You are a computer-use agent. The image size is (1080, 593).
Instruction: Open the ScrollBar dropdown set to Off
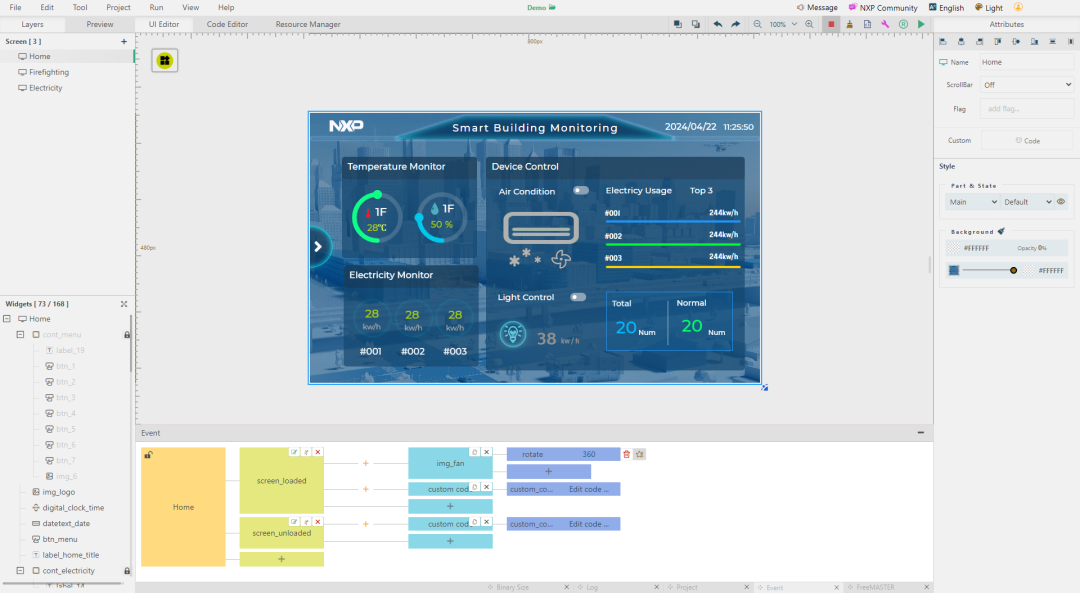(x=1027, y=85)
